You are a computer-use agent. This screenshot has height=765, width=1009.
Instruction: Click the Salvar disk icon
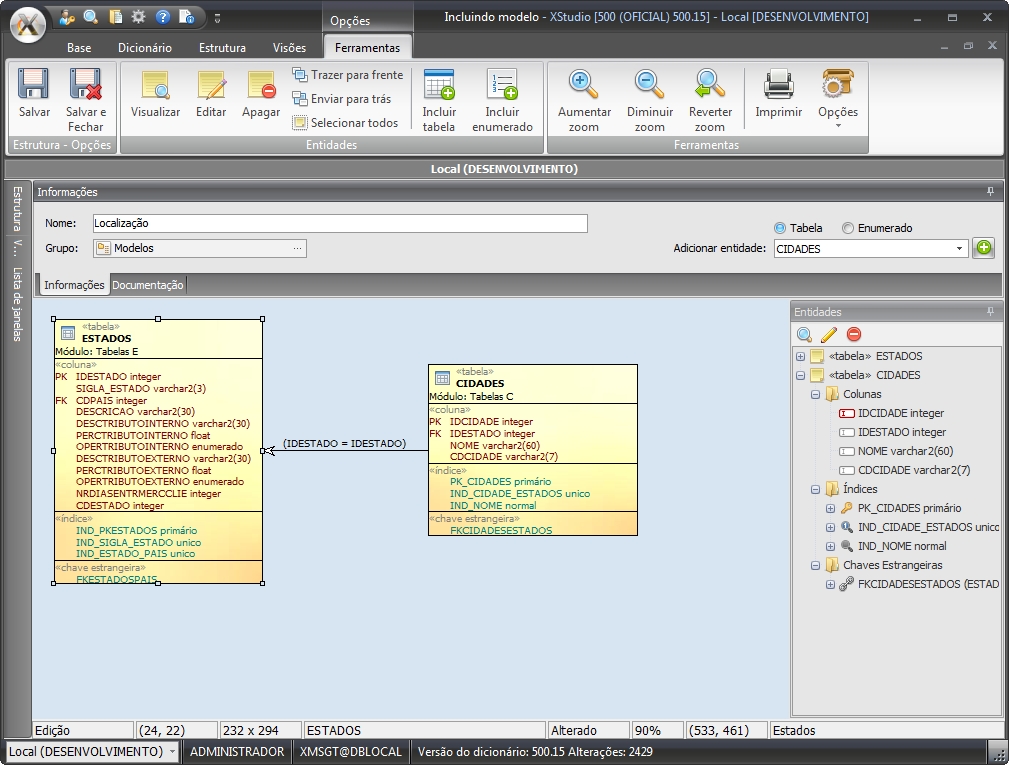34,86
